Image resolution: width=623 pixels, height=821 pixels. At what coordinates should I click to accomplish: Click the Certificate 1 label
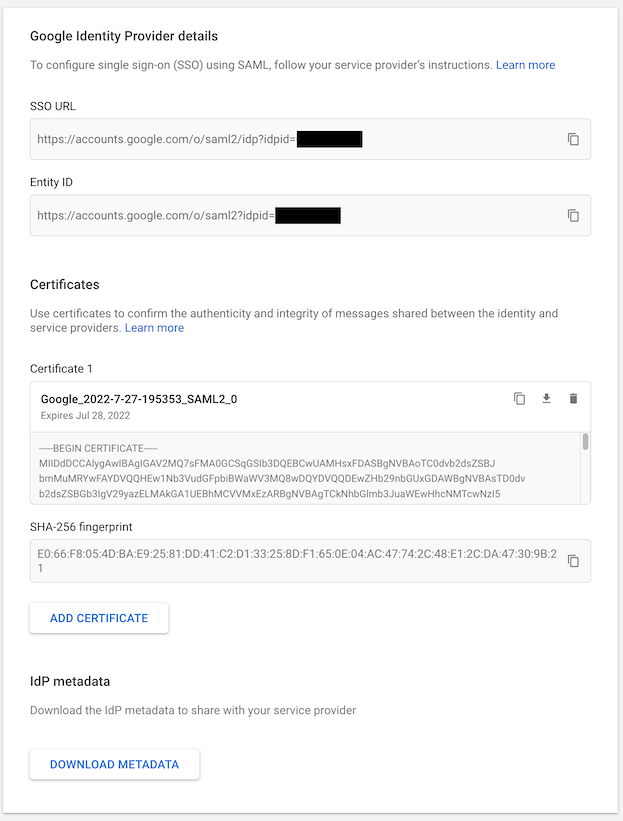click(x=61, y=368)
